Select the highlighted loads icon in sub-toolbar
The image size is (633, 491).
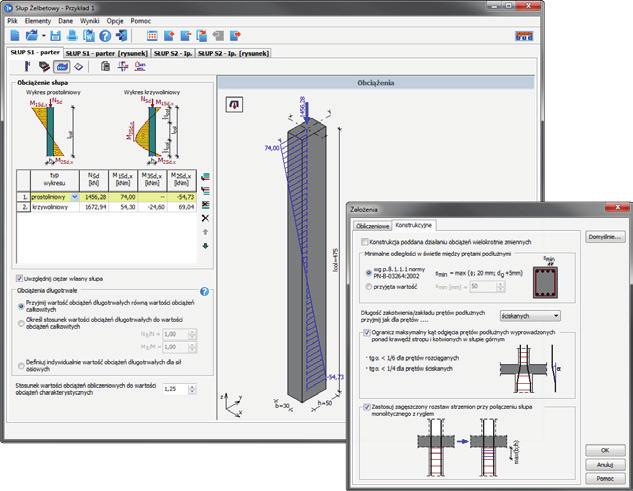coord(61,67)
